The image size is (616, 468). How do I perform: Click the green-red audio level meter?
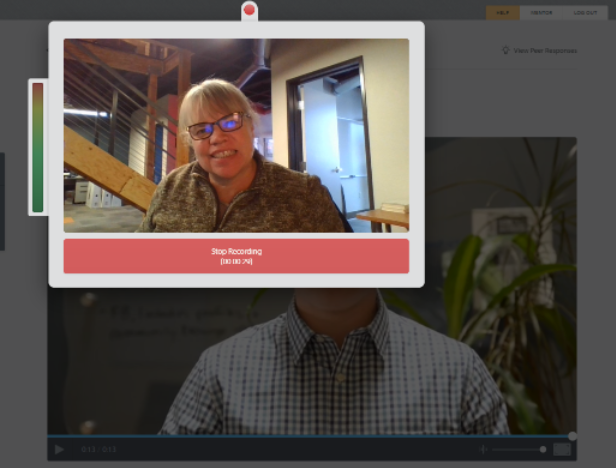point(38,147)
